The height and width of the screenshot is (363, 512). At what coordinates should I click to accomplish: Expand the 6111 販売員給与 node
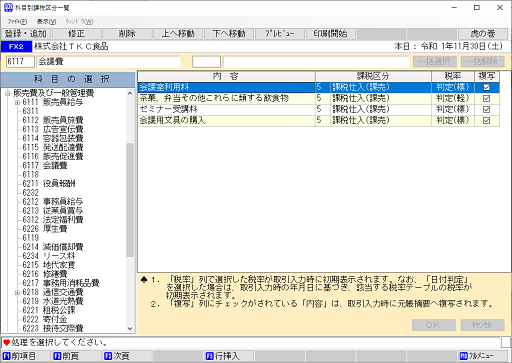tap(17, 103)
